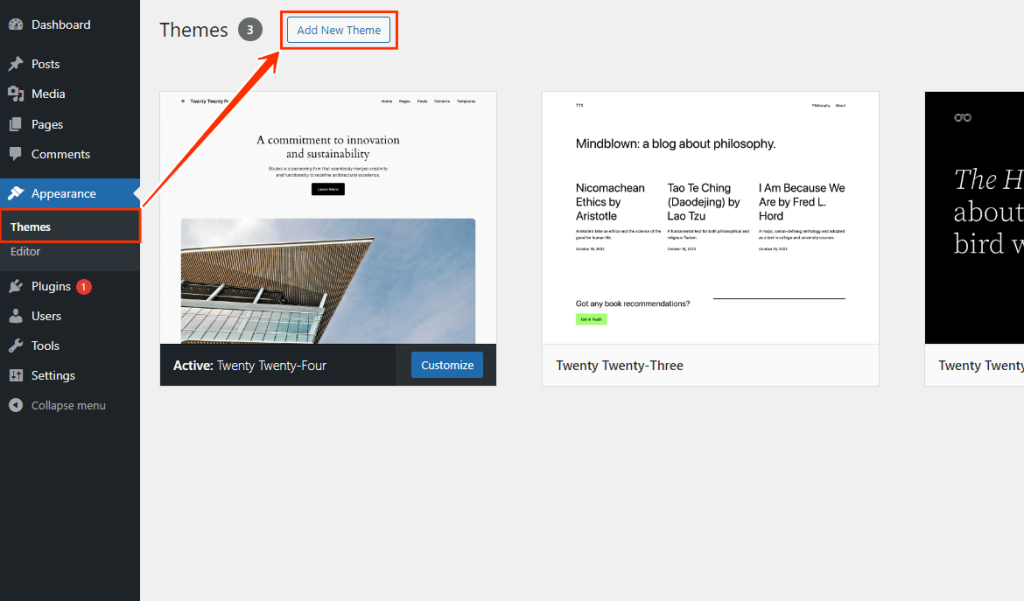This screenshot has width=1024, height=601.
Task: Click the Media library icon
Action: [x=16, y=94]
